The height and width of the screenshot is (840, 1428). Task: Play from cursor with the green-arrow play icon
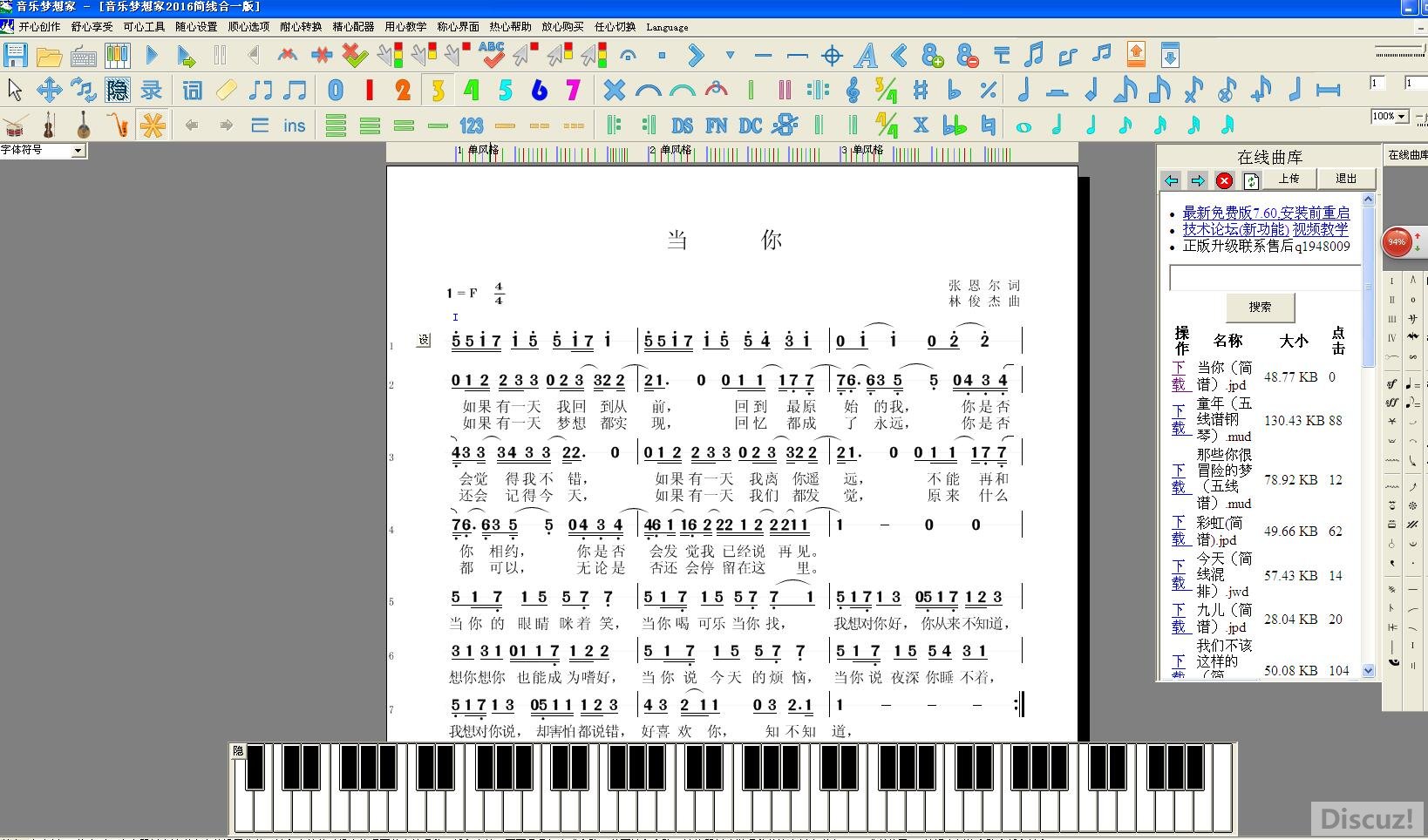point(186,58)
